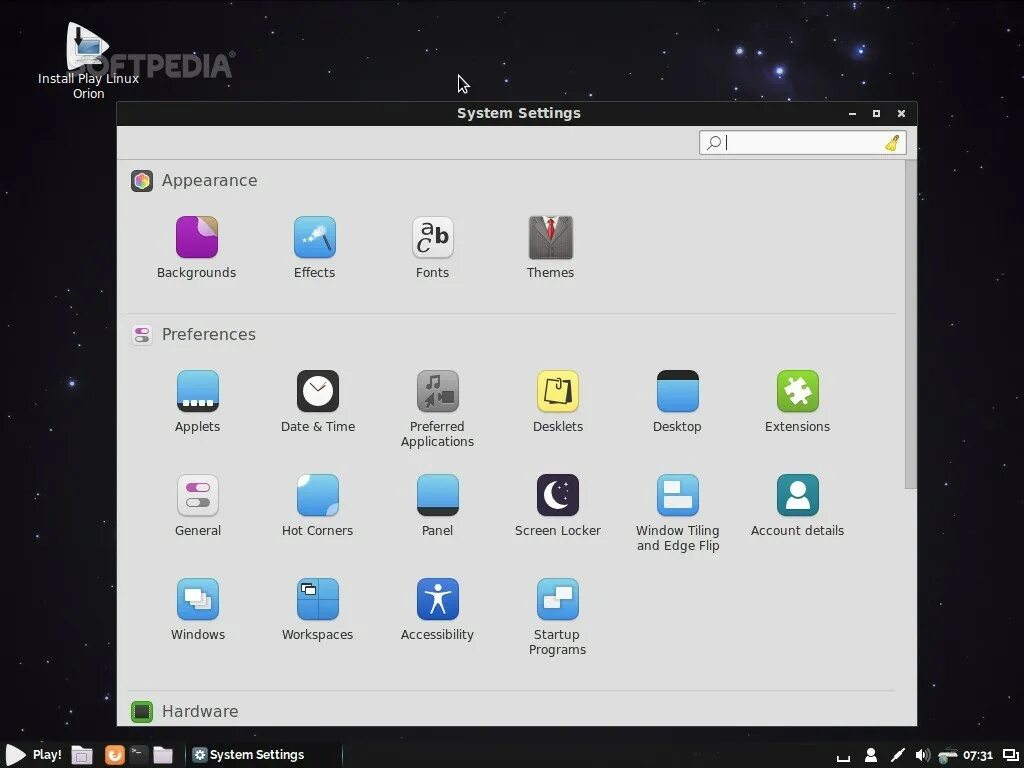
Task: Open the window list icon at the panel's end
Action: (1010, 756)
